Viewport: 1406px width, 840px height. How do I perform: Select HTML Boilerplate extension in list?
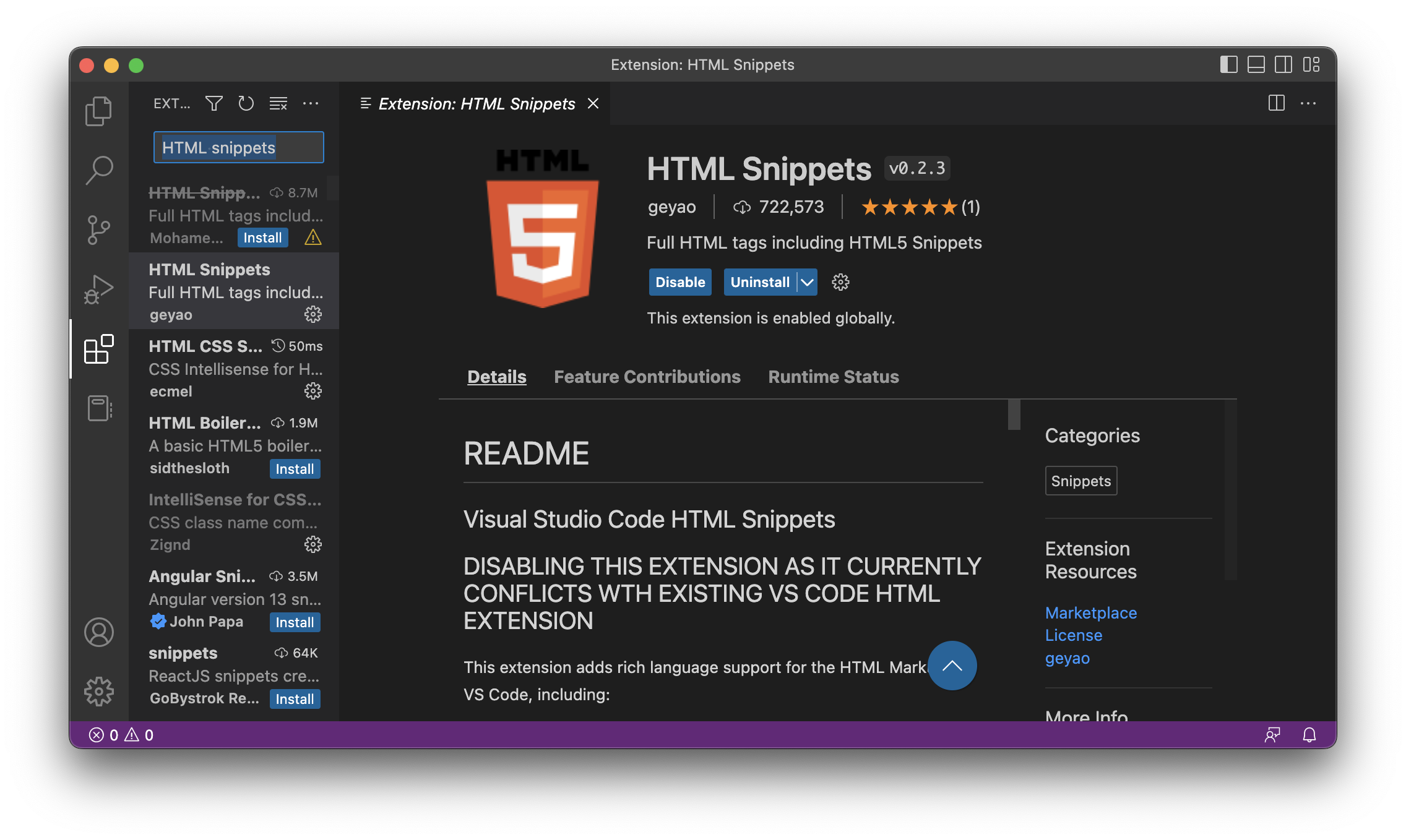tap(234, 444)
